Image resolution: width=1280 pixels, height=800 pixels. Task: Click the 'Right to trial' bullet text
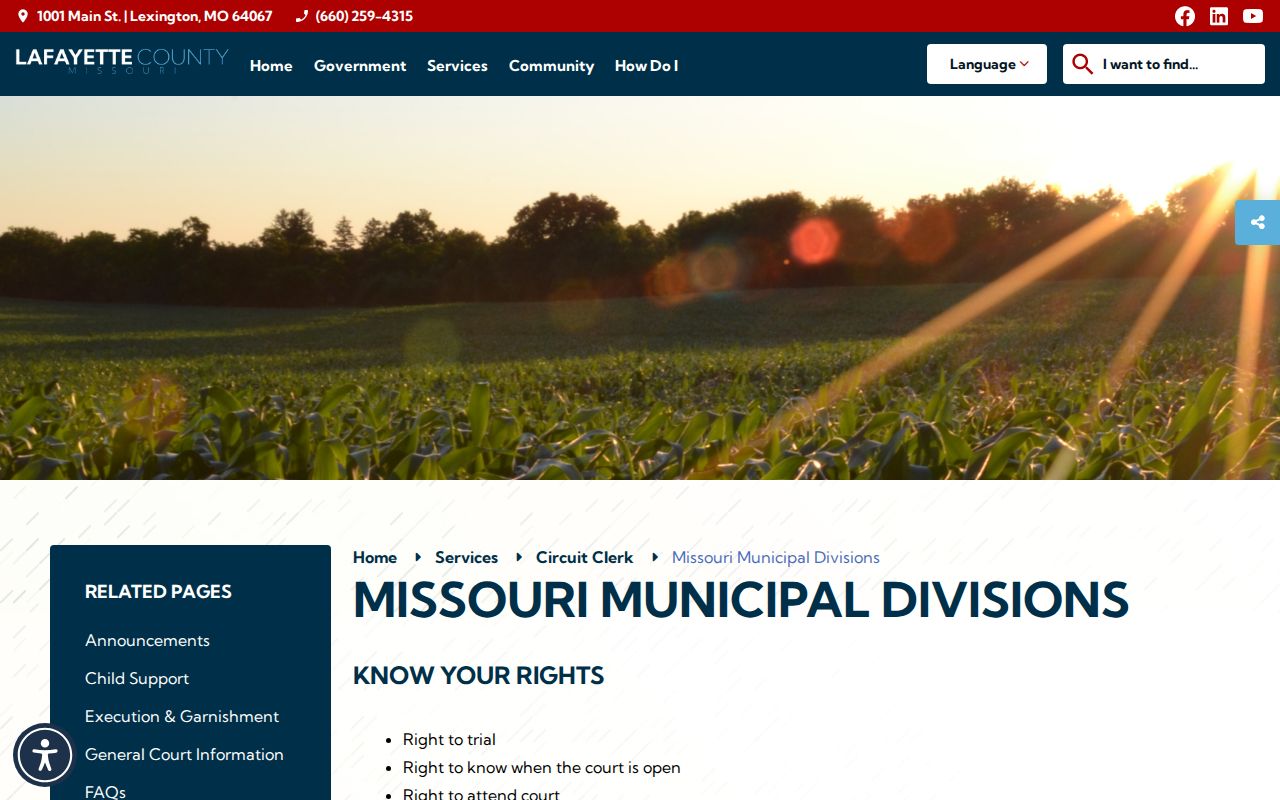449,739
